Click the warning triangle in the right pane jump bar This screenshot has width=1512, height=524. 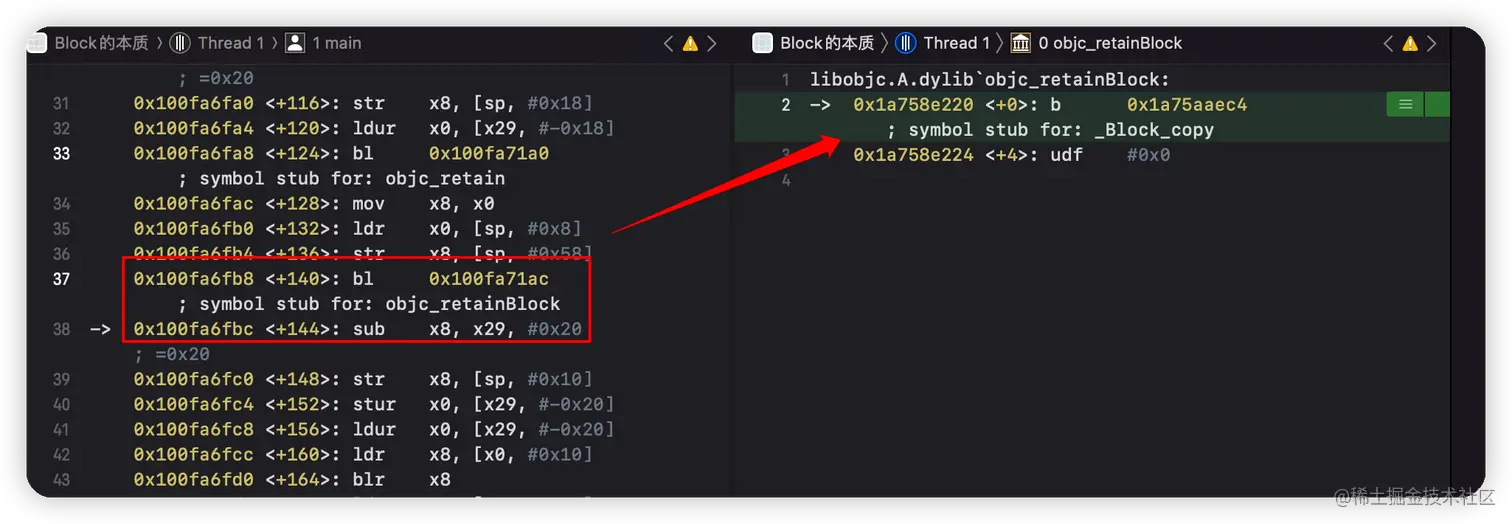1410,44
